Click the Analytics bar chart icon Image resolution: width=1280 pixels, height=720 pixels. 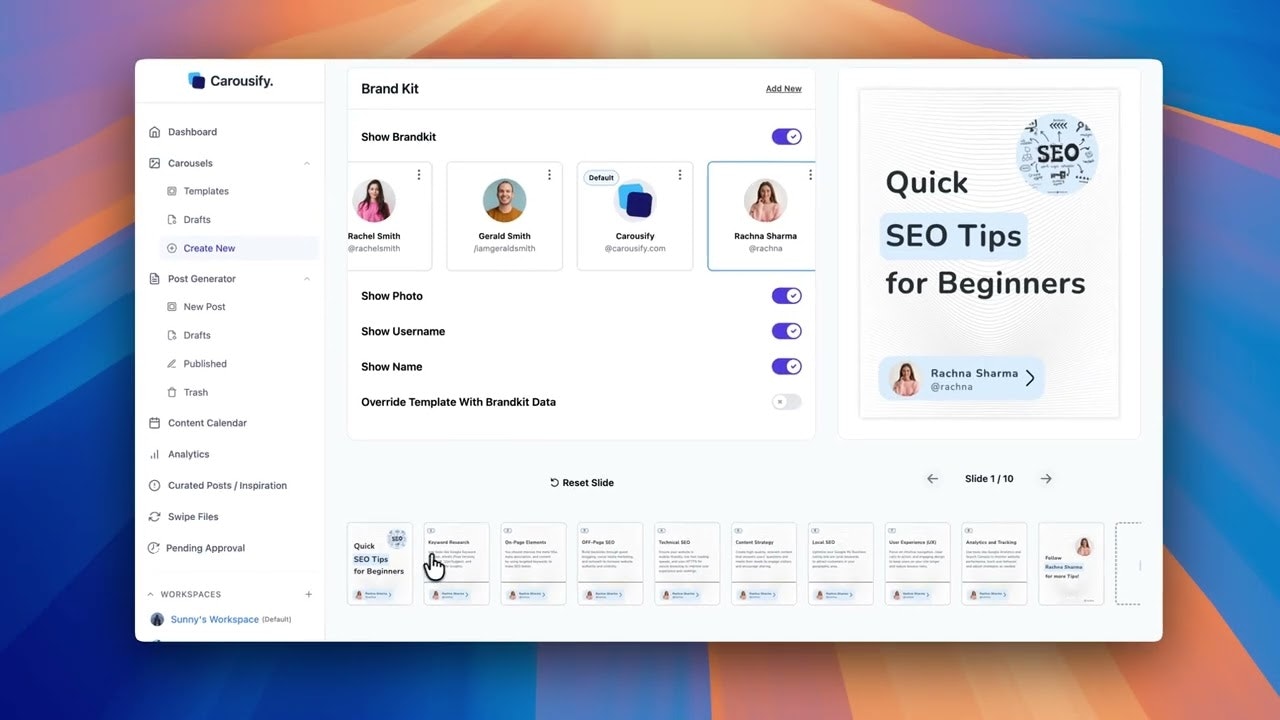(x=154, y=454)
